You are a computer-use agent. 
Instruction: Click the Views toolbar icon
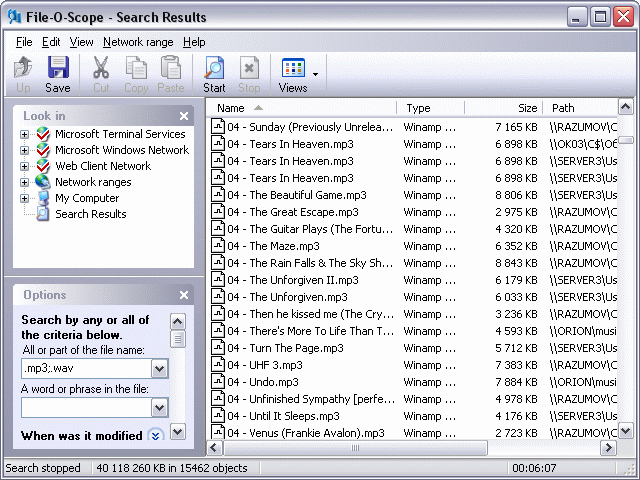point(293,68)
